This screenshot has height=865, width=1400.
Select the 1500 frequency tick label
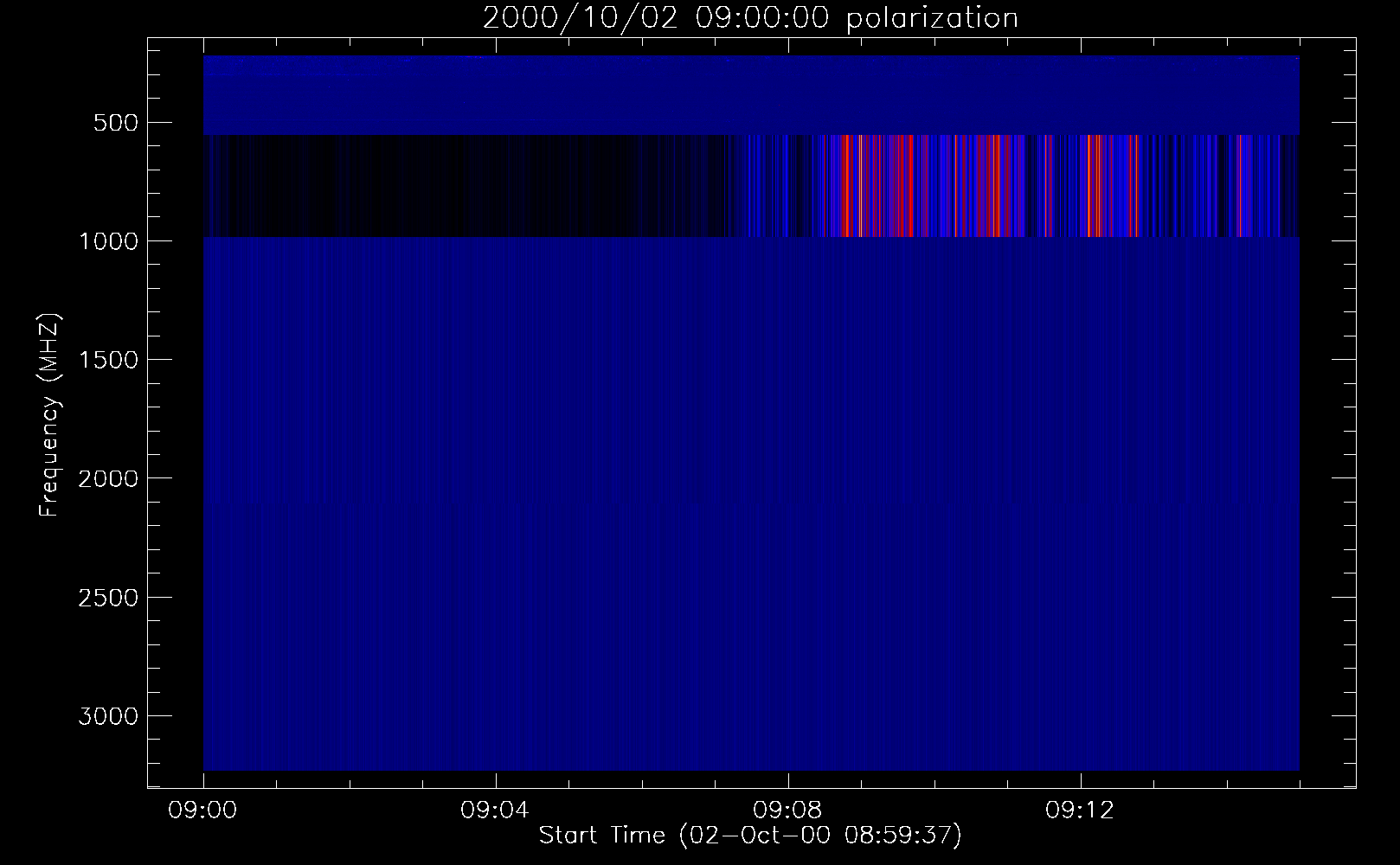click(108, 360)
